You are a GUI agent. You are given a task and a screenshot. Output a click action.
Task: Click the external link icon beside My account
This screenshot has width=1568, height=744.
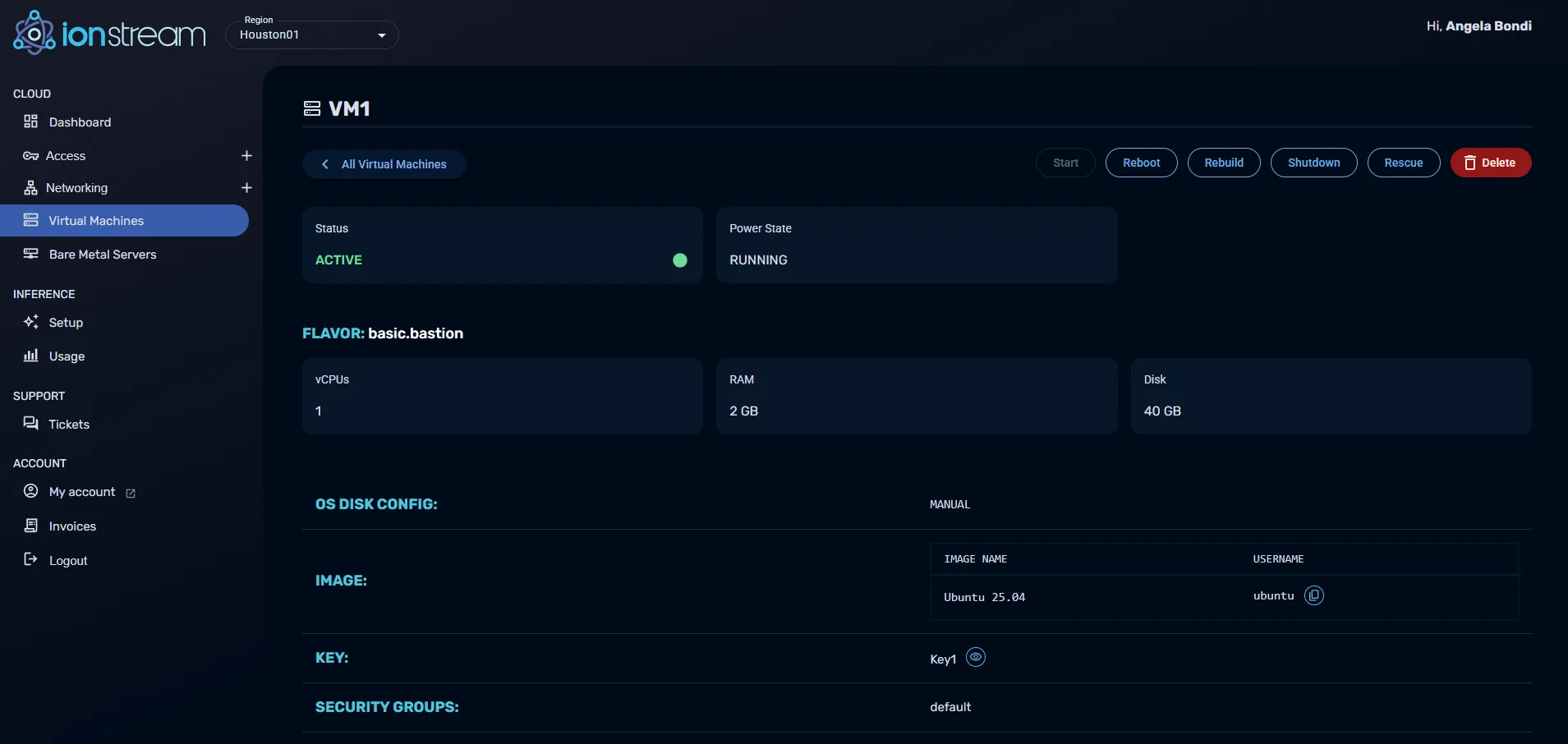131,494
